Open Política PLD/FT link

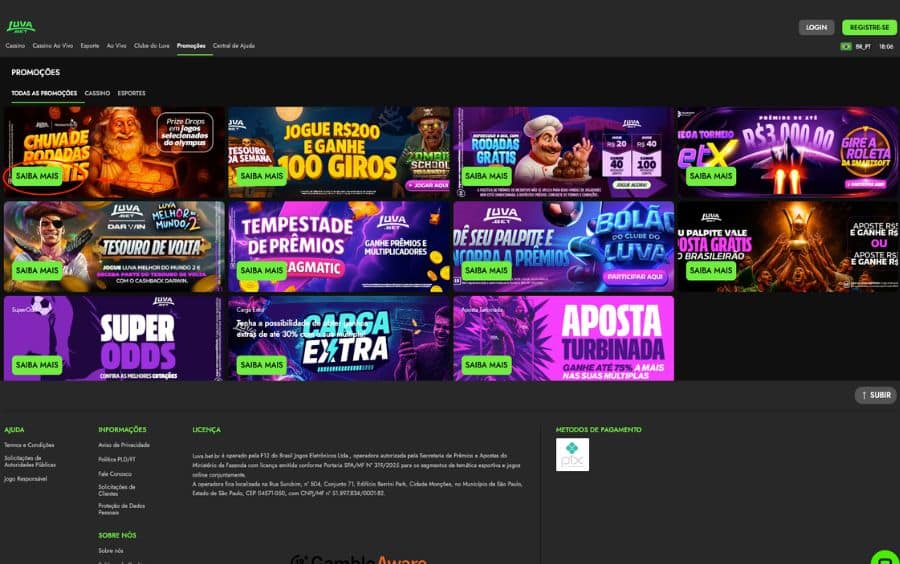click(x=117, y=460)
